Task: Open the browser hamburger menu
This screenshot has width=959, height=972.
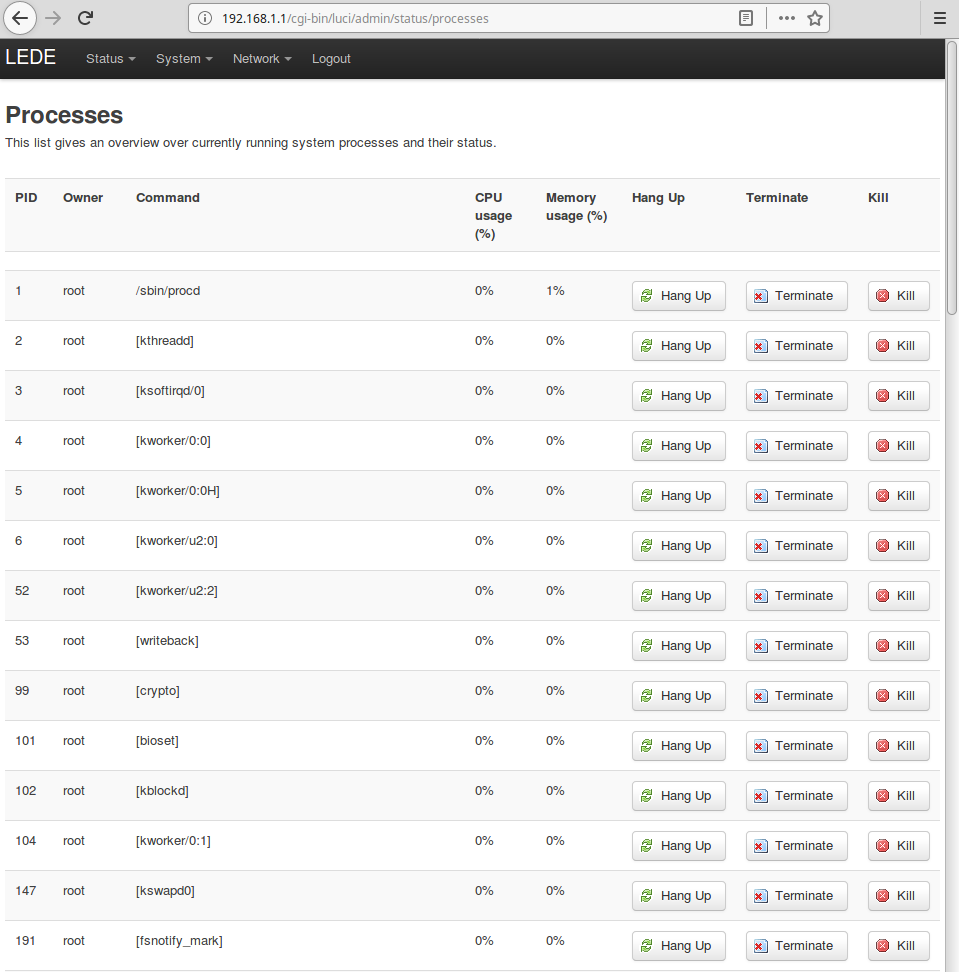Action: tap(940, 19)
